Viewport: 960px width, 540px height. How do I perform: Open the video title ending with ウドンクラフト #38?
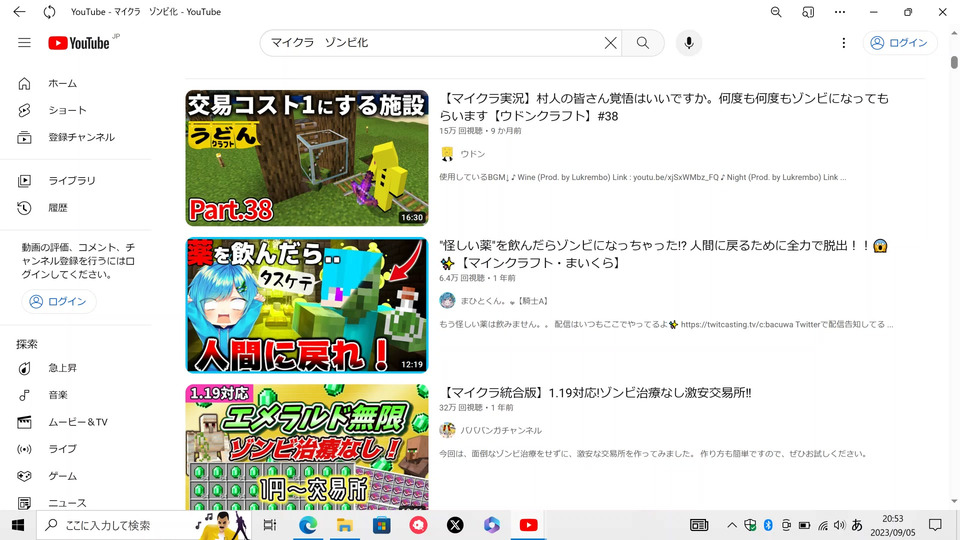pyautogui.click(x=664, y=107)
